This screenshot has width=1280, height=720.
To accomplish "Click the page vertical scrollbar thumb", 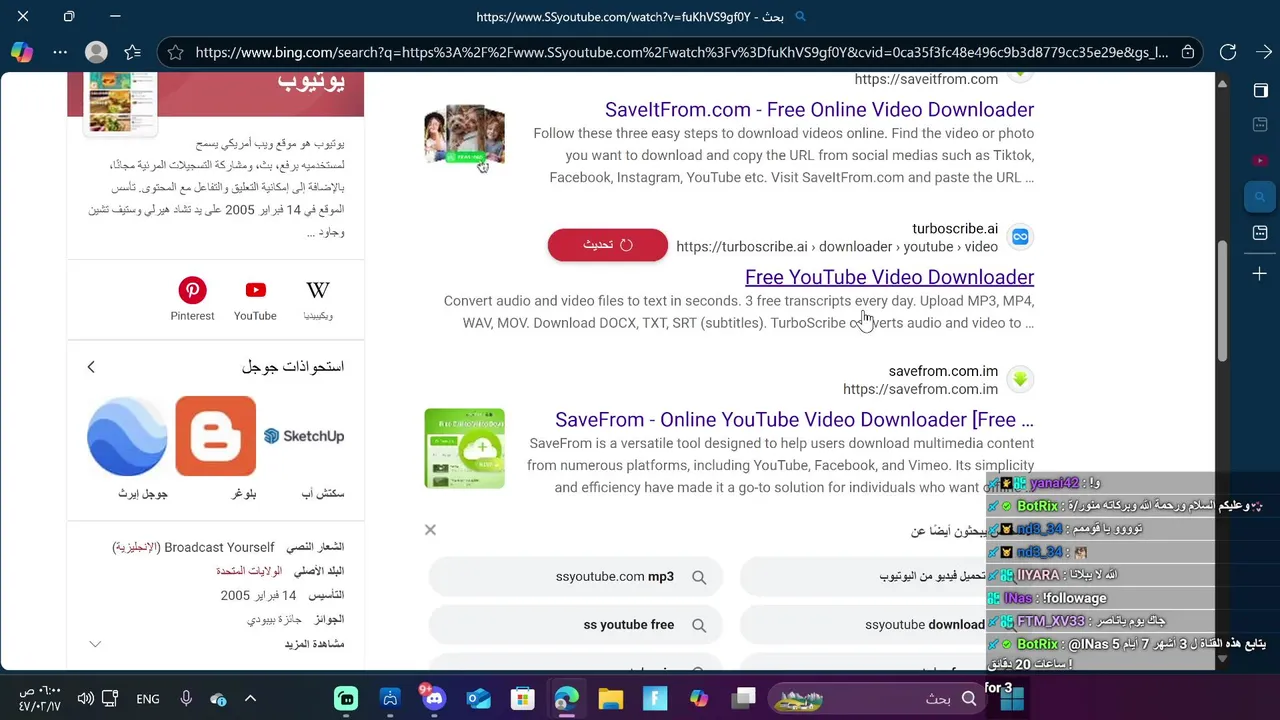I will (x=1222, y=300).
